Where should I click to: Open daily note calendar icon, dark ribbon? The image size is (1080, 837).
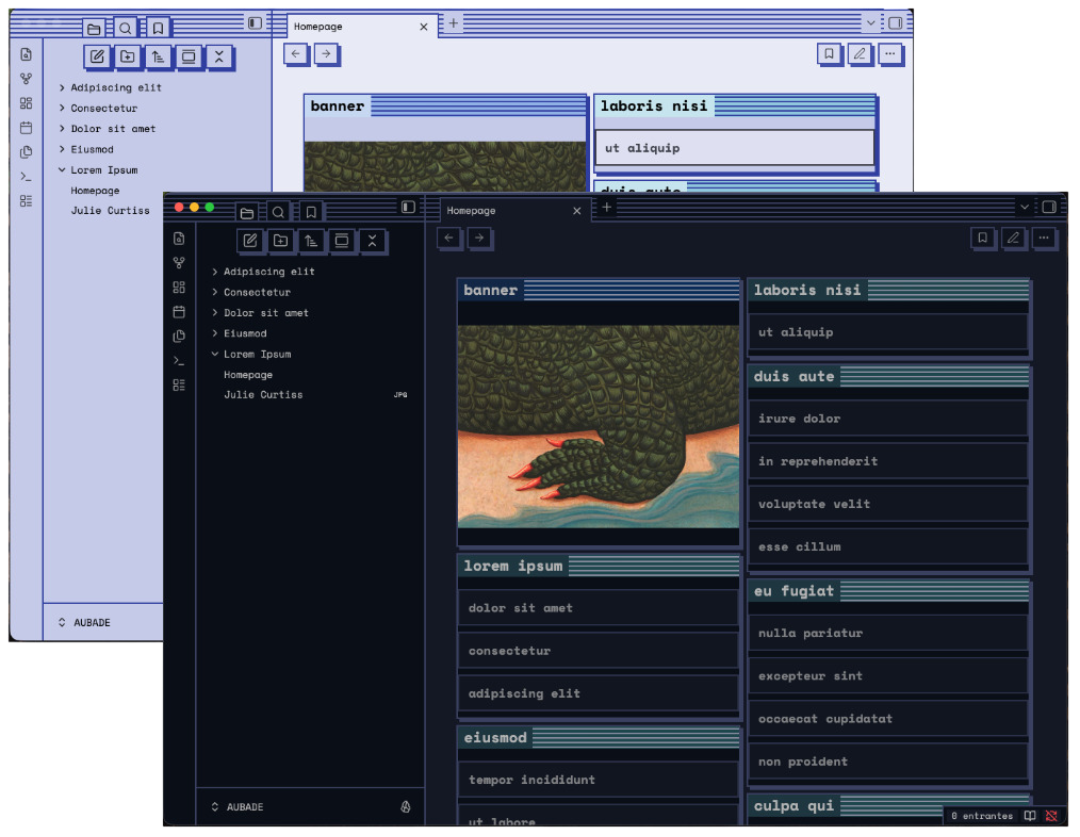[x=179, y=312]
